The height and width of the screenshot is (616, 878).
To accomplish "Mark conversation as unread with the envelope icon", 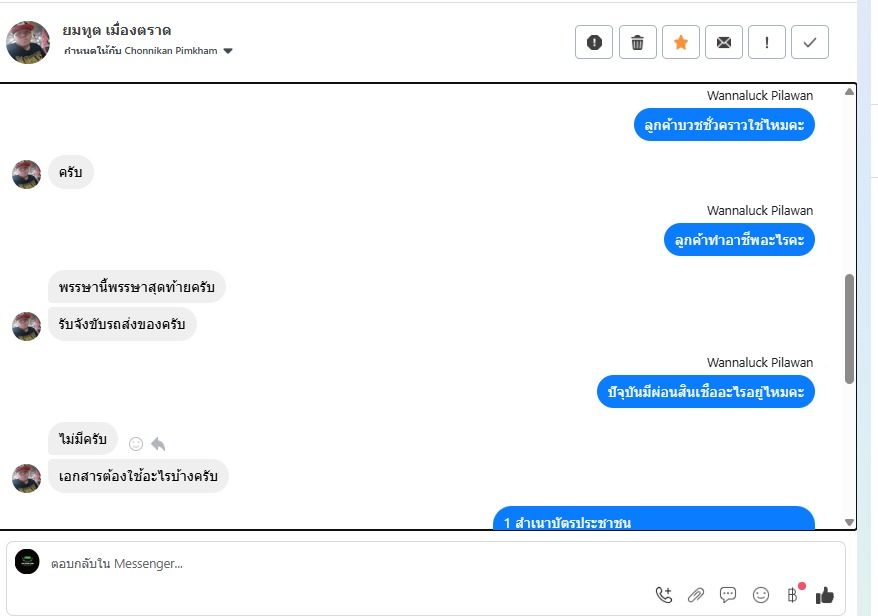I will 723,42.
